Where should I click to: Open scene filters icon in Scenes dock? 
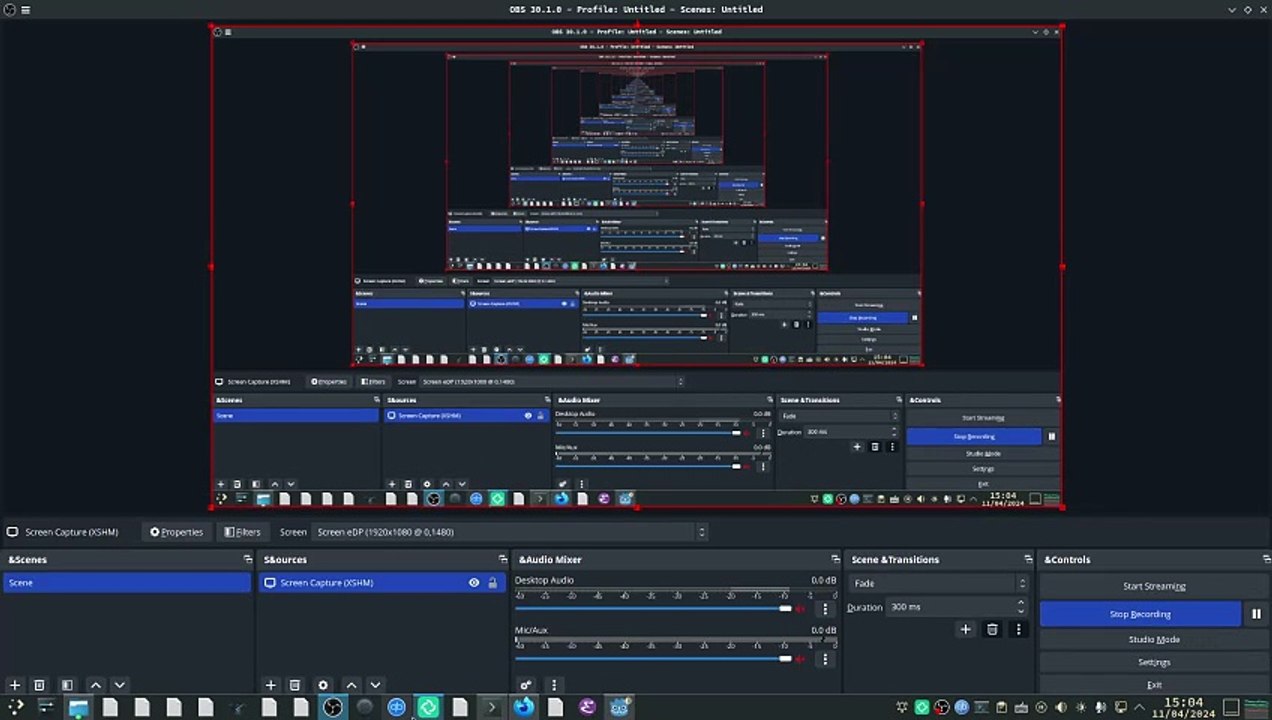click(x=67, y=685)
